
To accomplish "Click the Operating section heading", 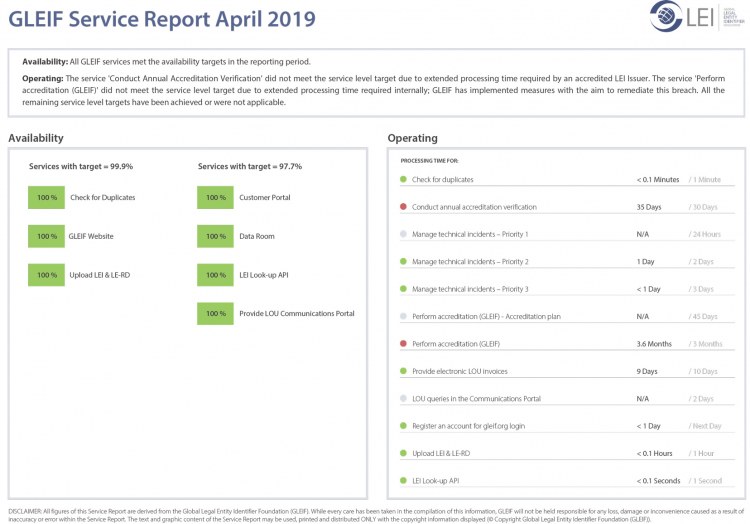I will (412, 138).
